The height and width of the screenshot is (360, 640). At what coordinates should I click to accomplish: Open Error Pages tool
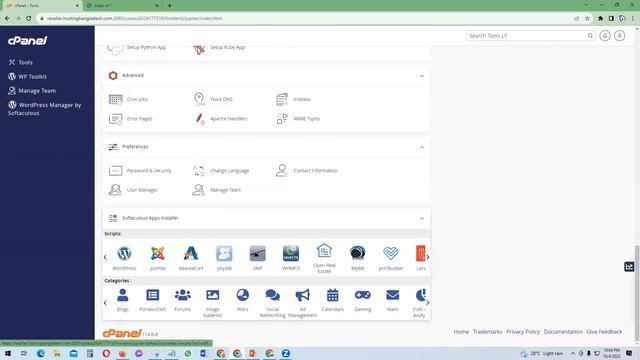tap(131, 118)
